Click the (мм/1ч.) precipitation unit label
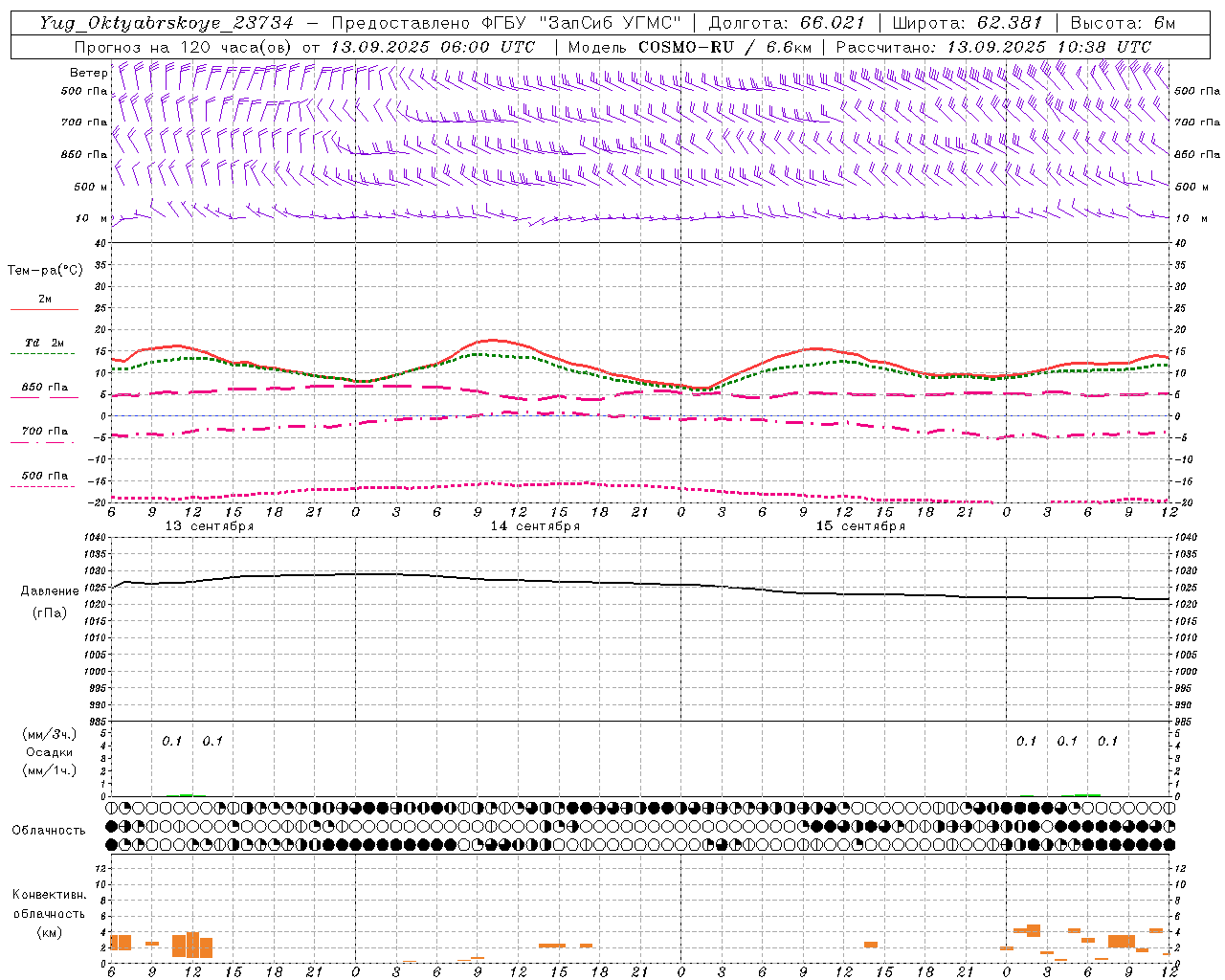The image size is (1225, 980). (50, 770)
